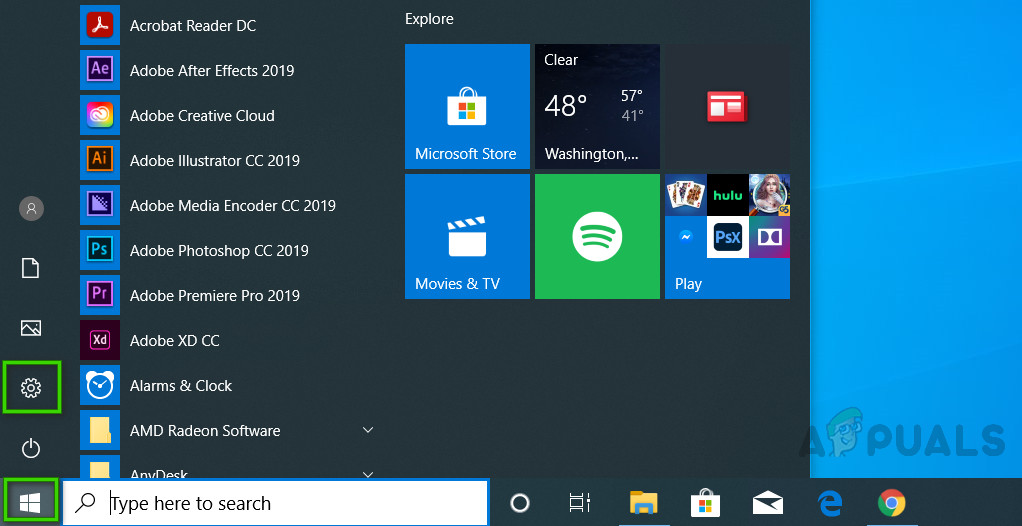The width and height of the screenshot is (1022, 526).
Task: Open the Pictures icon in Start sidebar
Action: click(x=31, y=328)
